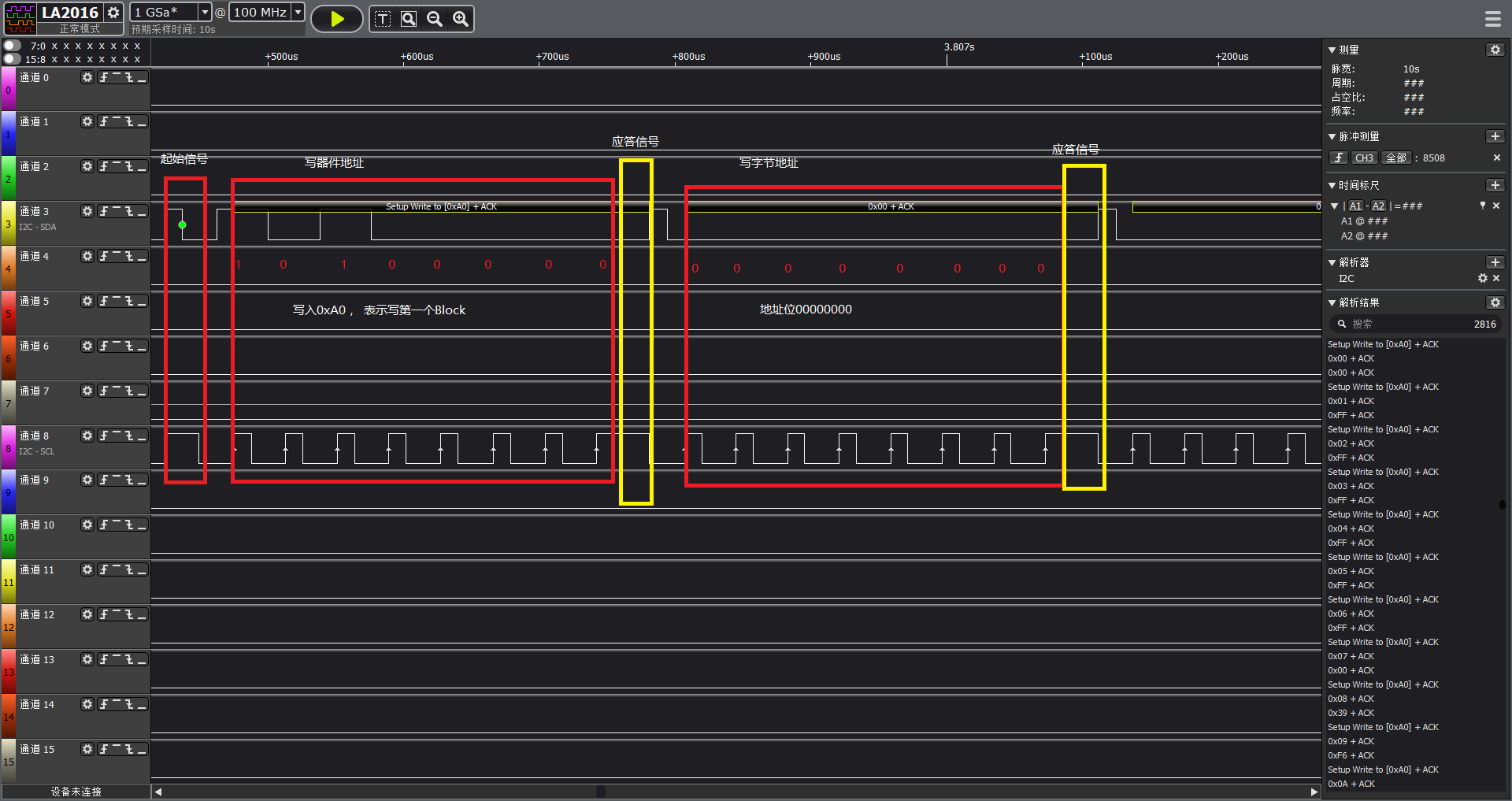Image resolution: width=1512 pixels, height=801 pixels.
Task: Click the 全部 range button
Action: (1395, 158)
